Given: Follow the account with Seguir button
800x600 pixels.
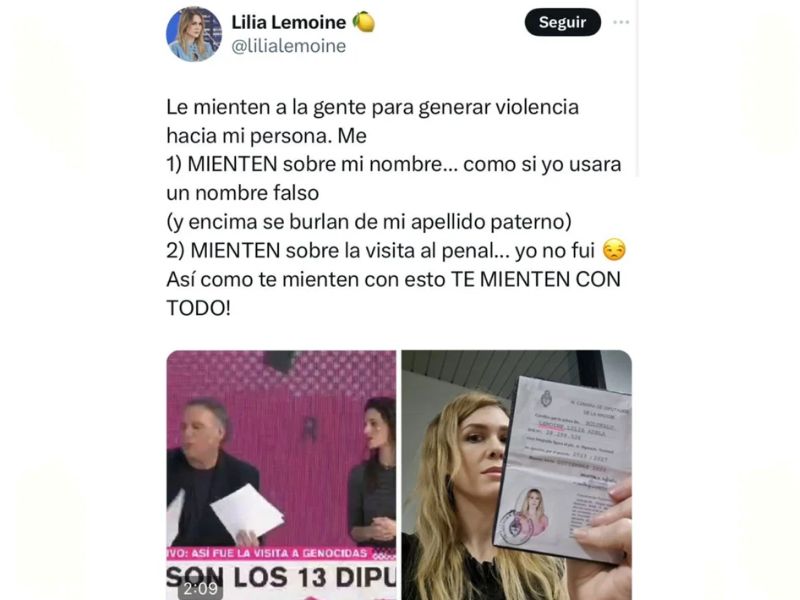Looking at the screenshot, I should click(x=562, y=22).
